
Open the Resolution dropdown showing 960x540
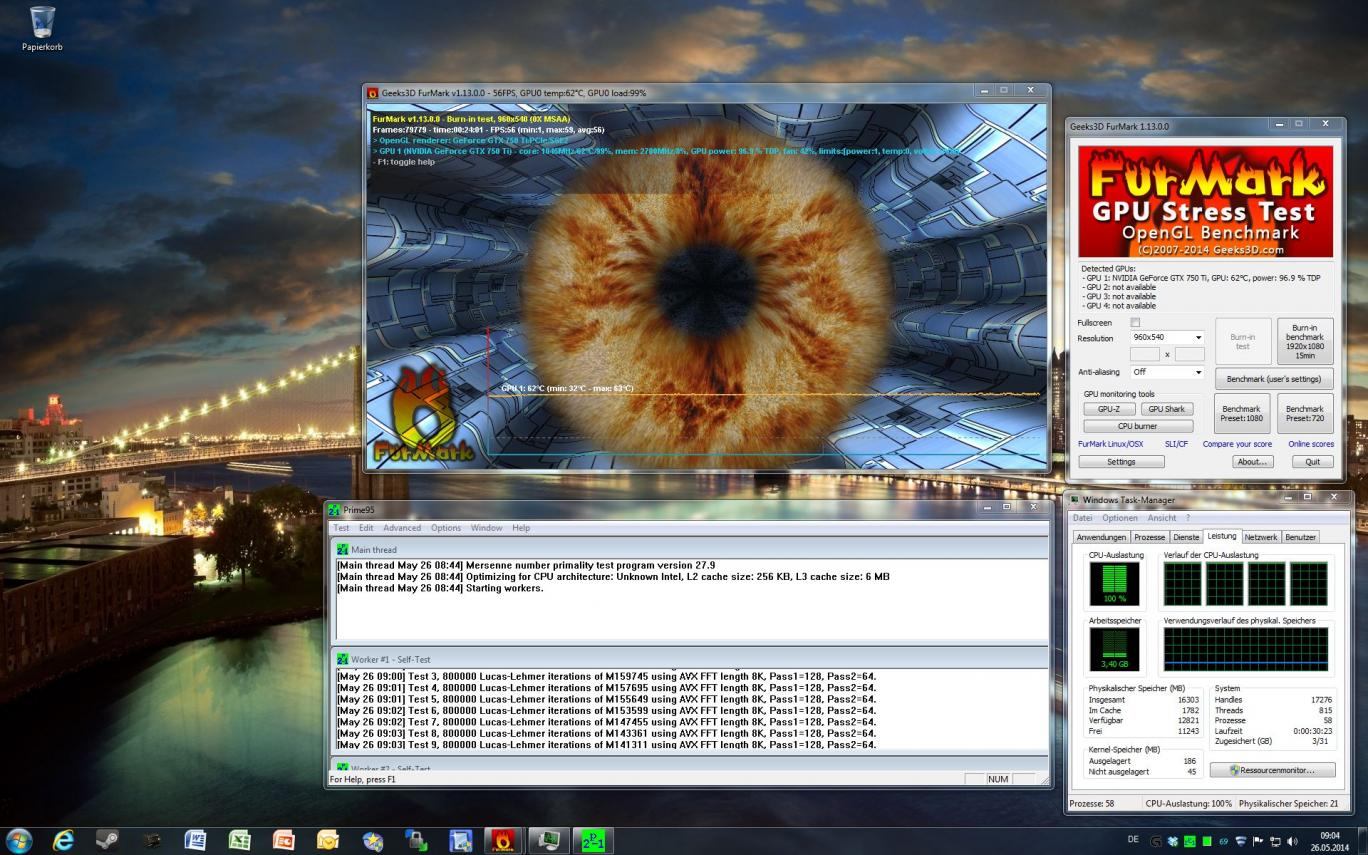point(1167,337)
